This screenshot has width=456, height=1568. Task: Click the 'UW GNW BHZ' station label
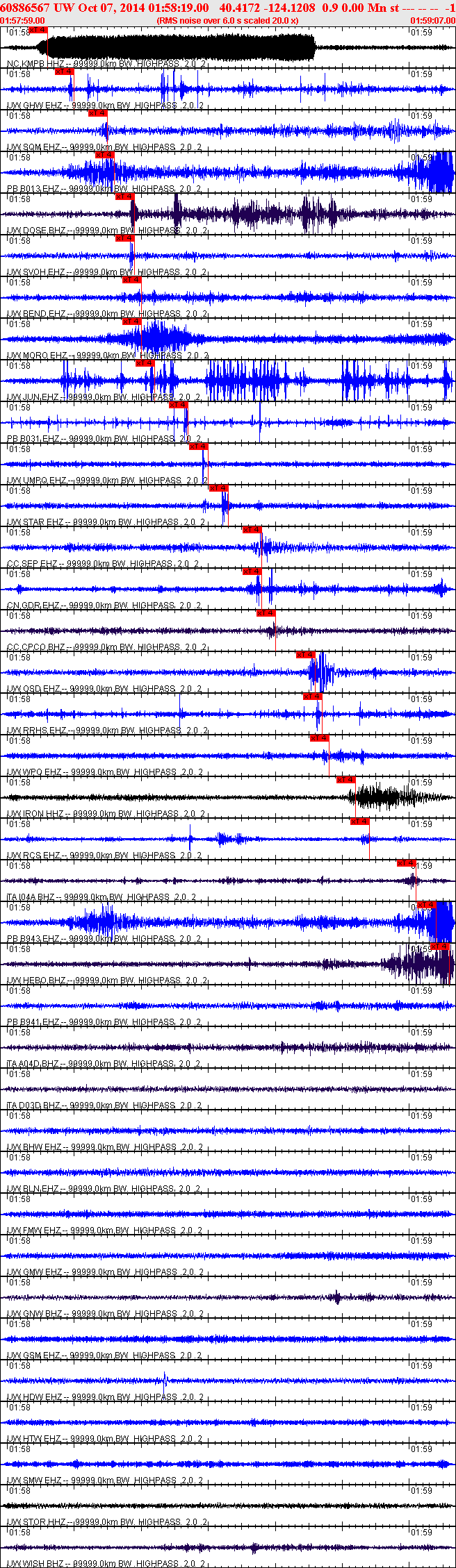[34, 1314]
